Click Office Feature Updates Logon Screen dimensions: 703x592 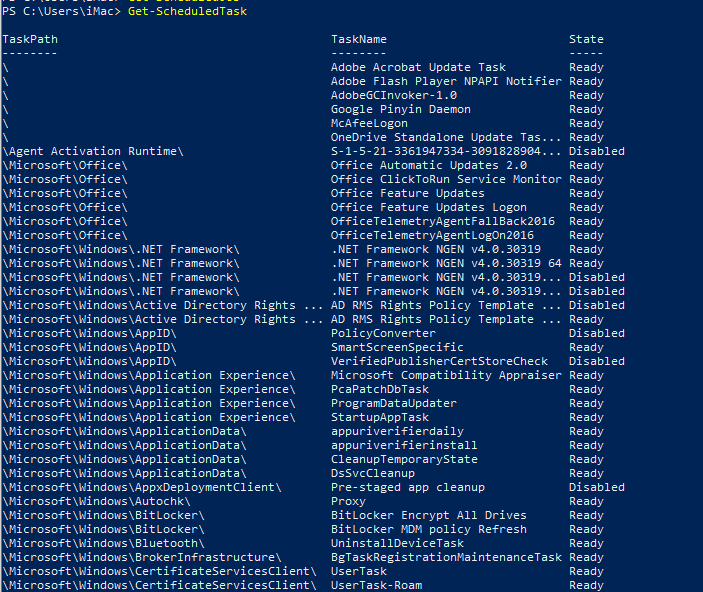pyautogui.click(x=429, y=207)
